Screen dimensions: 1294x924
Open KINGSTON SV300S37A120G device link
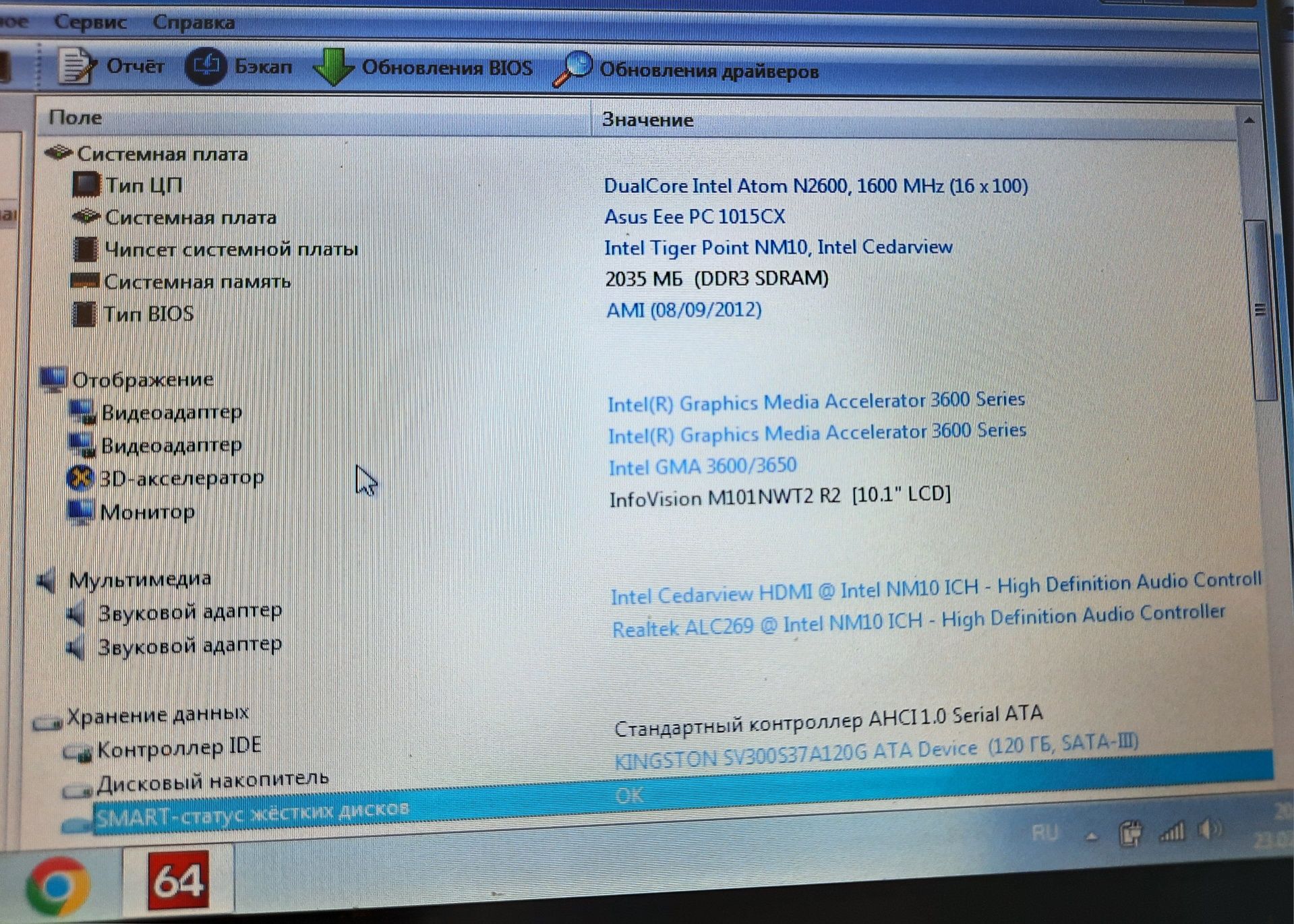pyautogui.click(x=876, y=751)
